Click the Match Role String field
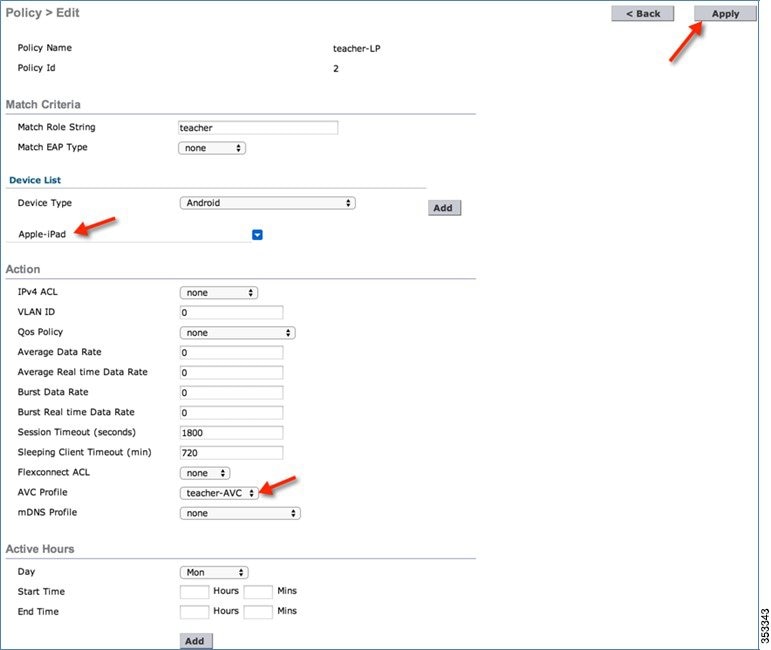The height and width of the screenshot is (650, 771). point(258,128)
